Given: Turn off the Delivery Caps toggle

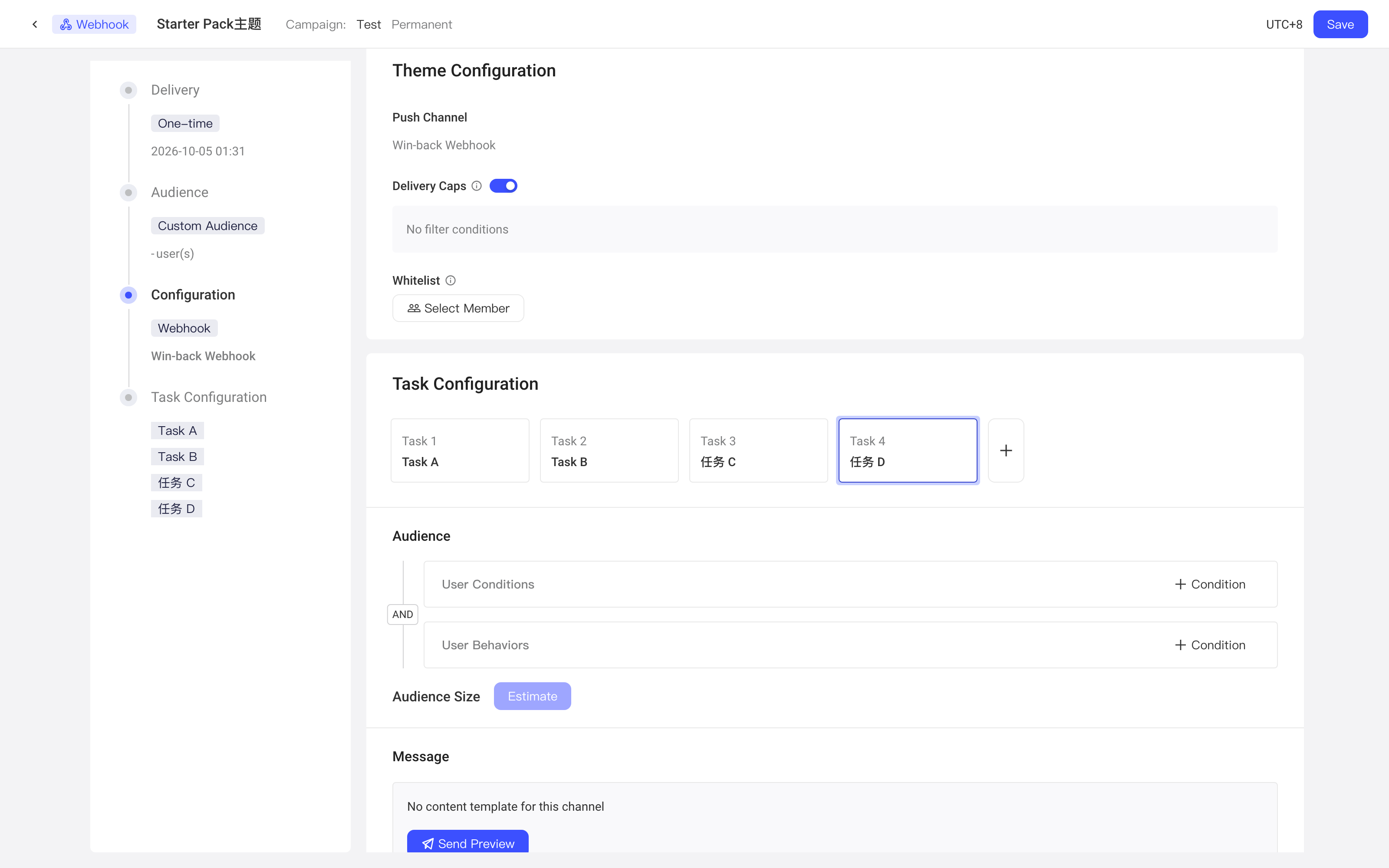Looking at the screenshot, I should click(504, 186).
